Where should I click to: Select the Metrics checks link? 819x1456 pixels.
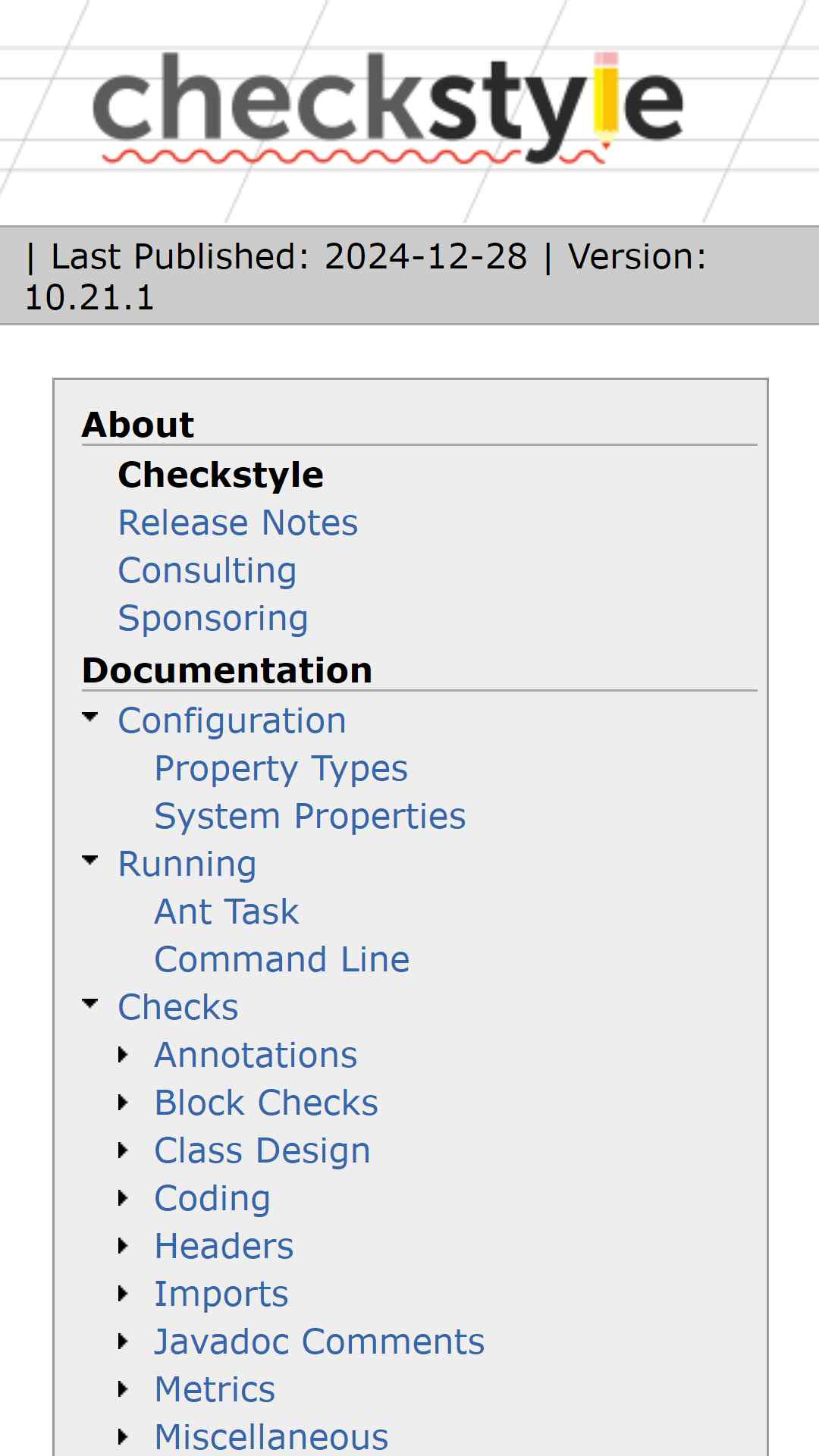[215, 1389]
